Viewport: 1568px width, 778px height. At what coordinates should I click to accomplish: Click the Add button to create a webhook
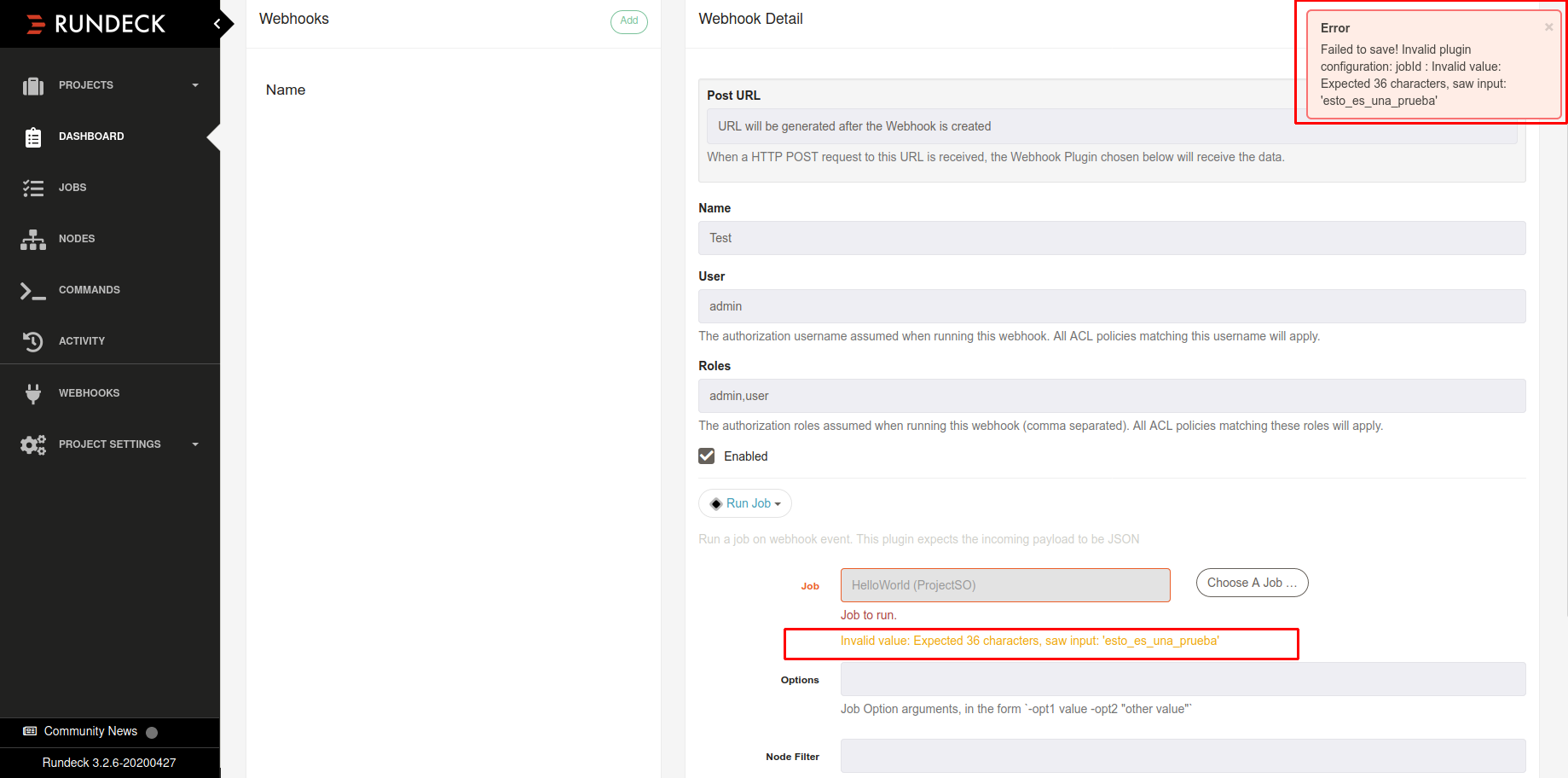(628, 22)
